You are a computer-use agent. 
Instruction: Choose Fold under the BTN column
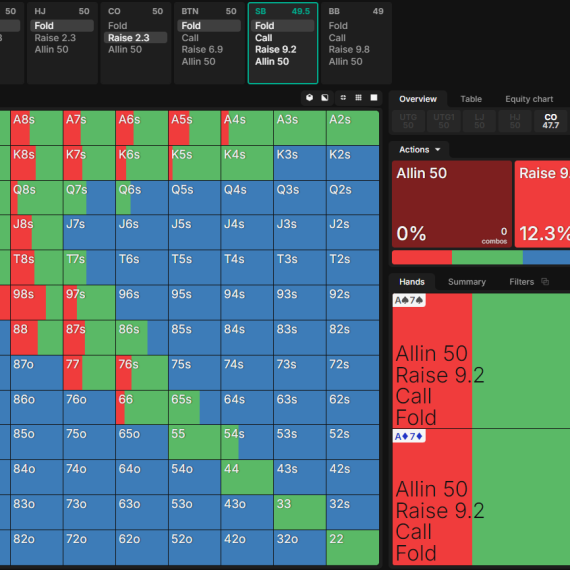209,26
